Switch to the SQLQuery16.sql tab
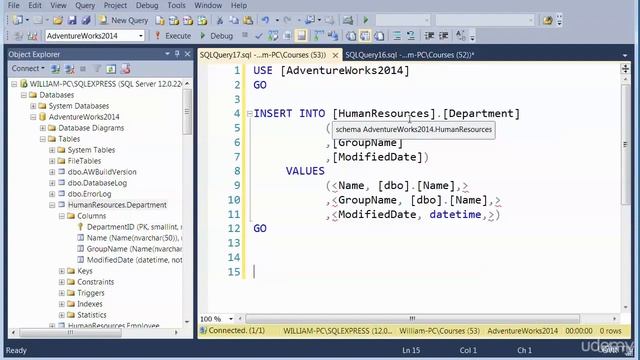Viewport: 640px width, 360px height. point(409,55)
